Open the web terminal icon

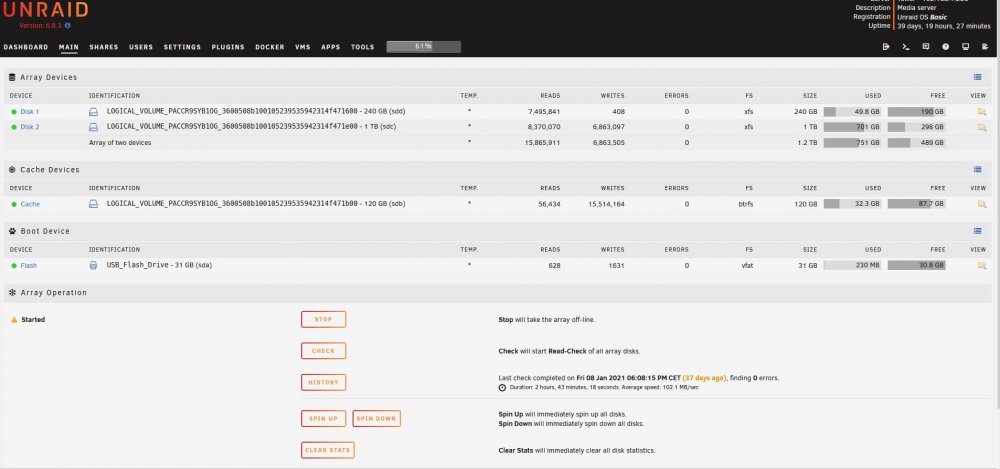coord(906,47)
